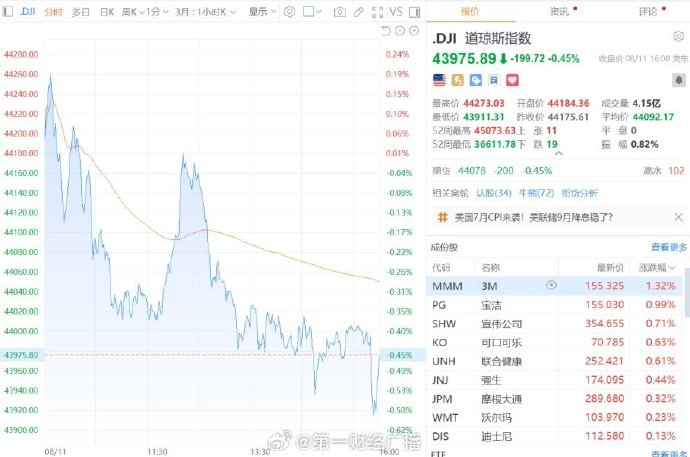Open 认股(34) warrants link
This screenshot has width=690, height=457.
click(x=494, y=193)
